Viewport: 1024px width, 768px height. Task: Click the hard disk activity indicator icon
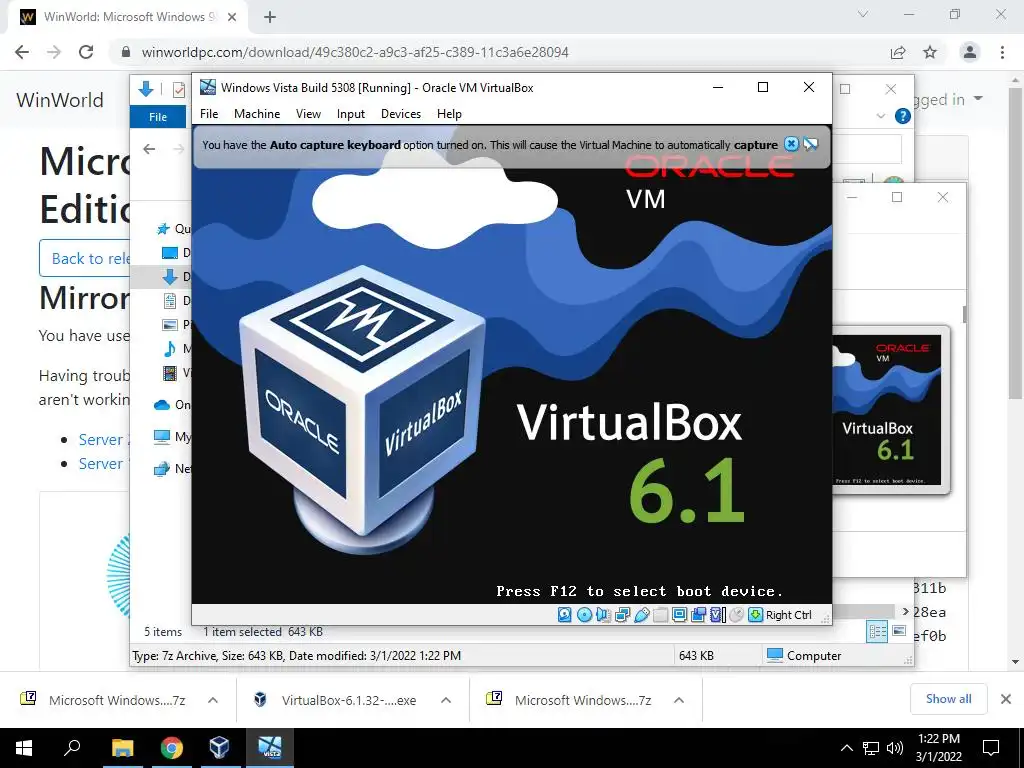(x=565, y=615)
